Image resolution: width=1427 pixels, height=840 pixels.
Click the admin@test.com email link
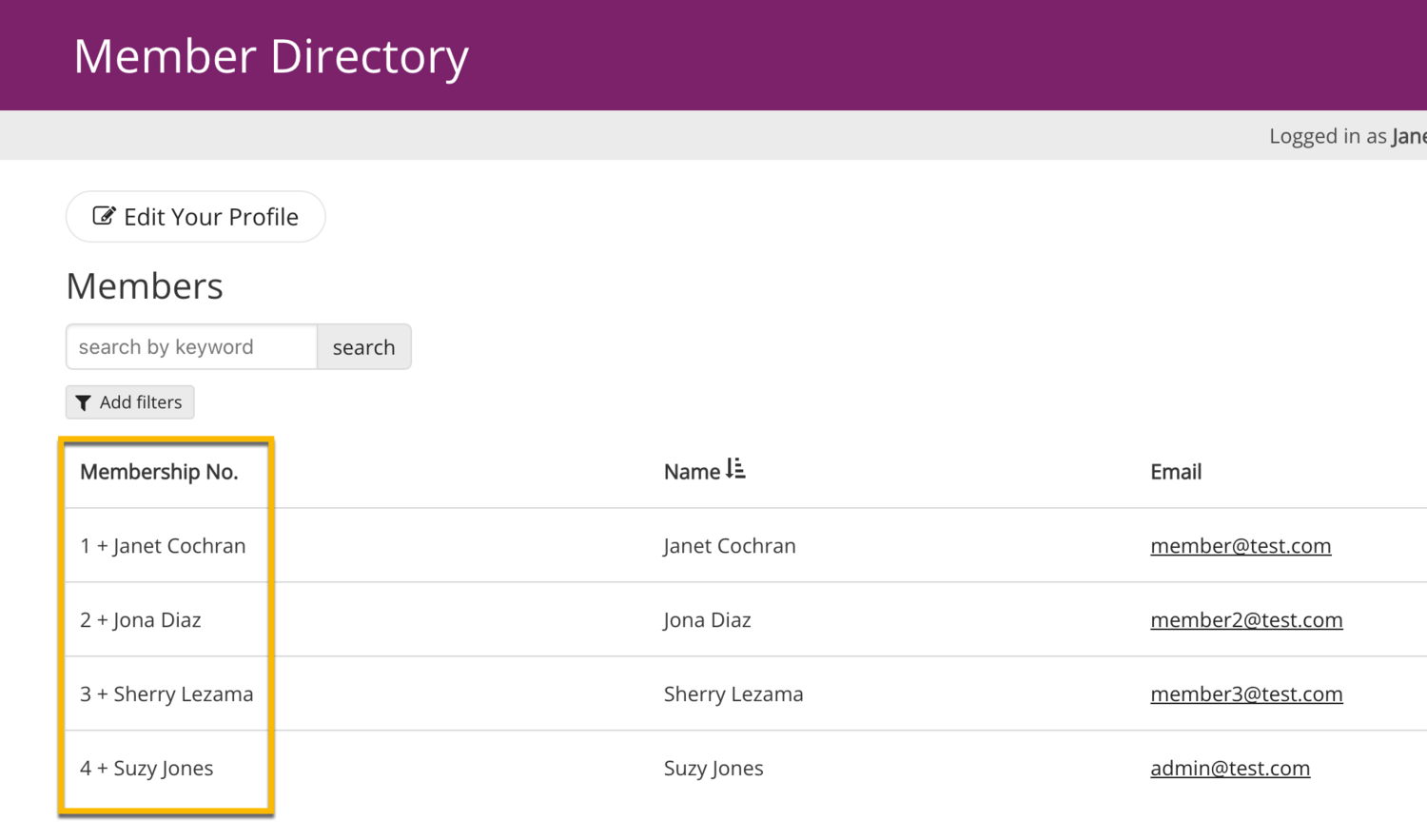coord(1229,769)
